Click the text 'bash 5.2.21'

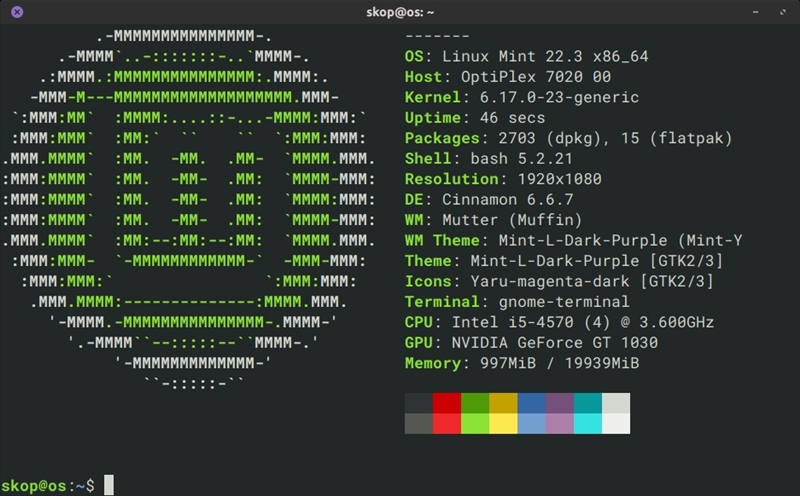tap(521, 159)
